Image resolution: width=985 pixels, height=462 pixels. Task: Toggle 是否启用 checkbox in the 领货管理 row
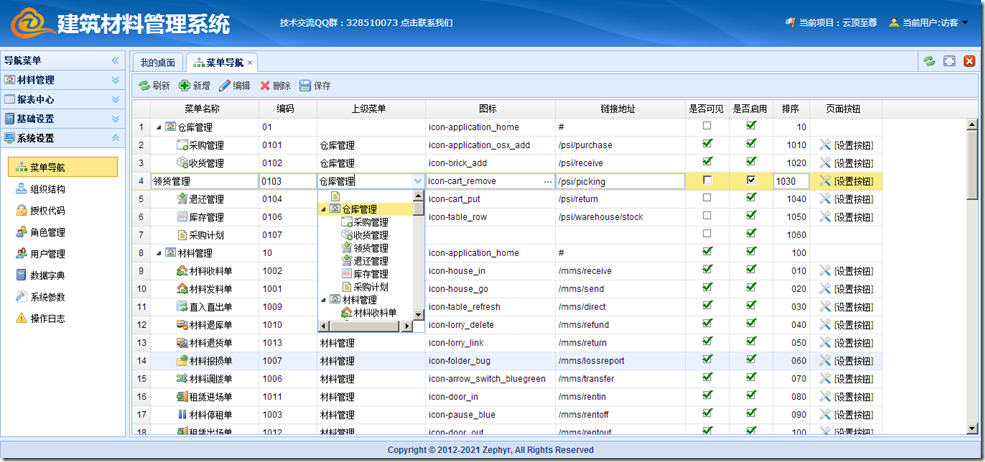tap(751, 181)
